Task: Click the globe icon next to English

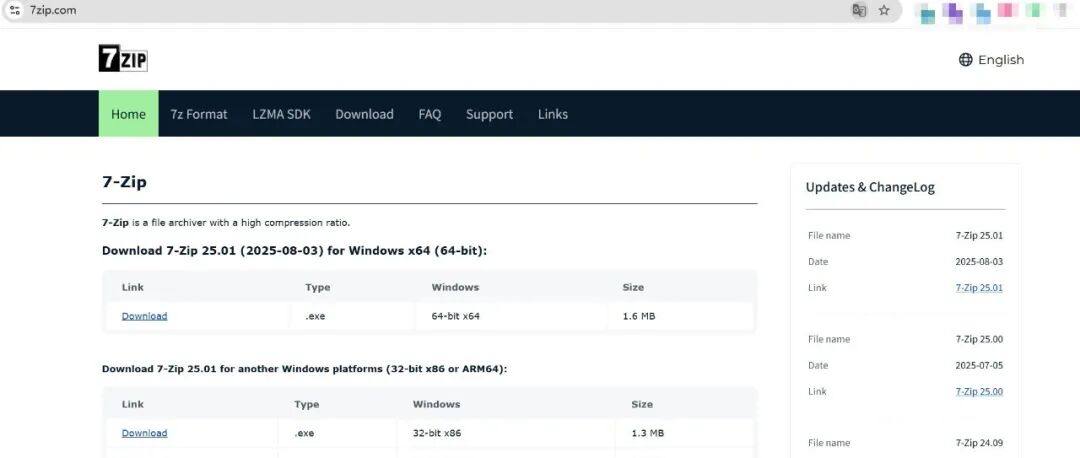Action: tap(966, 60)
